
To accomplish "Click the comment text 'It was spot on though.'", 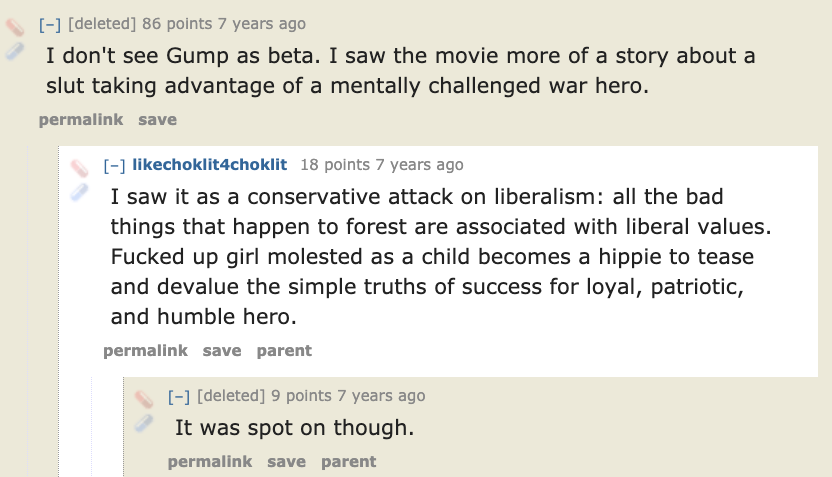I will pyautogui.click(x=294, y=428).
